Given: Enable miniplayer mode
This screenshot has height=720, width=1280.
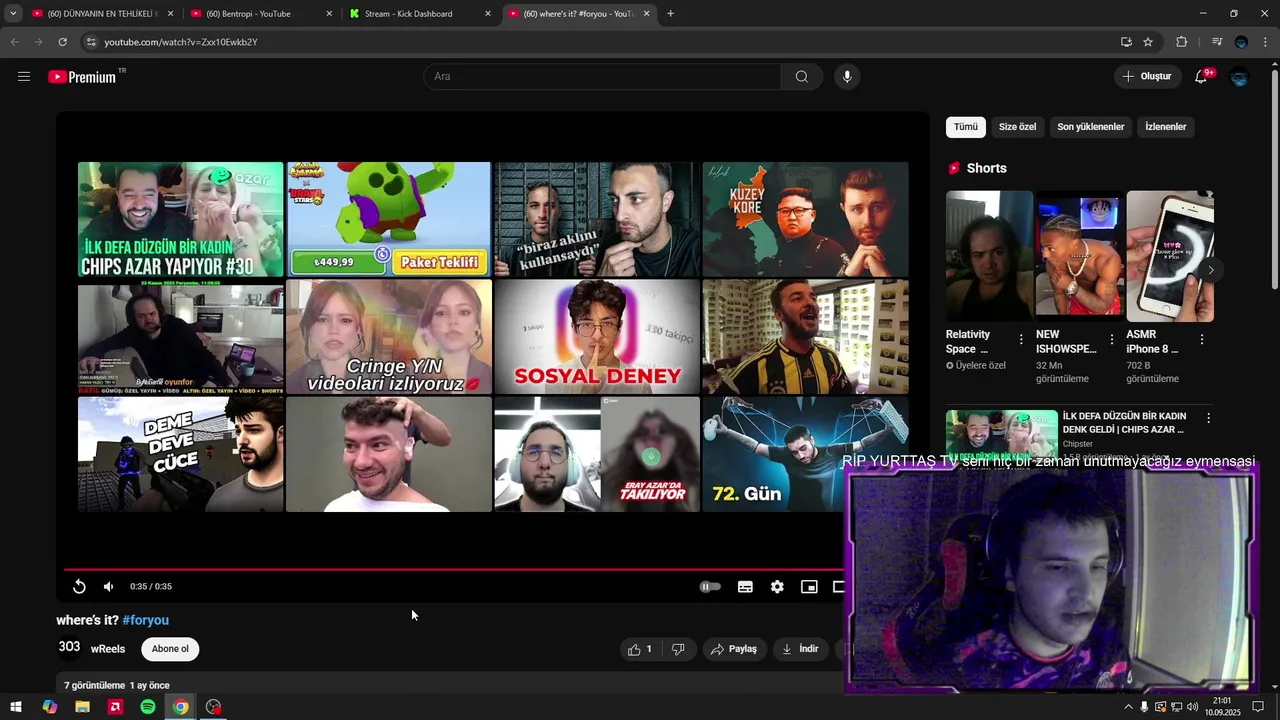Looking at the screenshot, I should pos(809,587).
